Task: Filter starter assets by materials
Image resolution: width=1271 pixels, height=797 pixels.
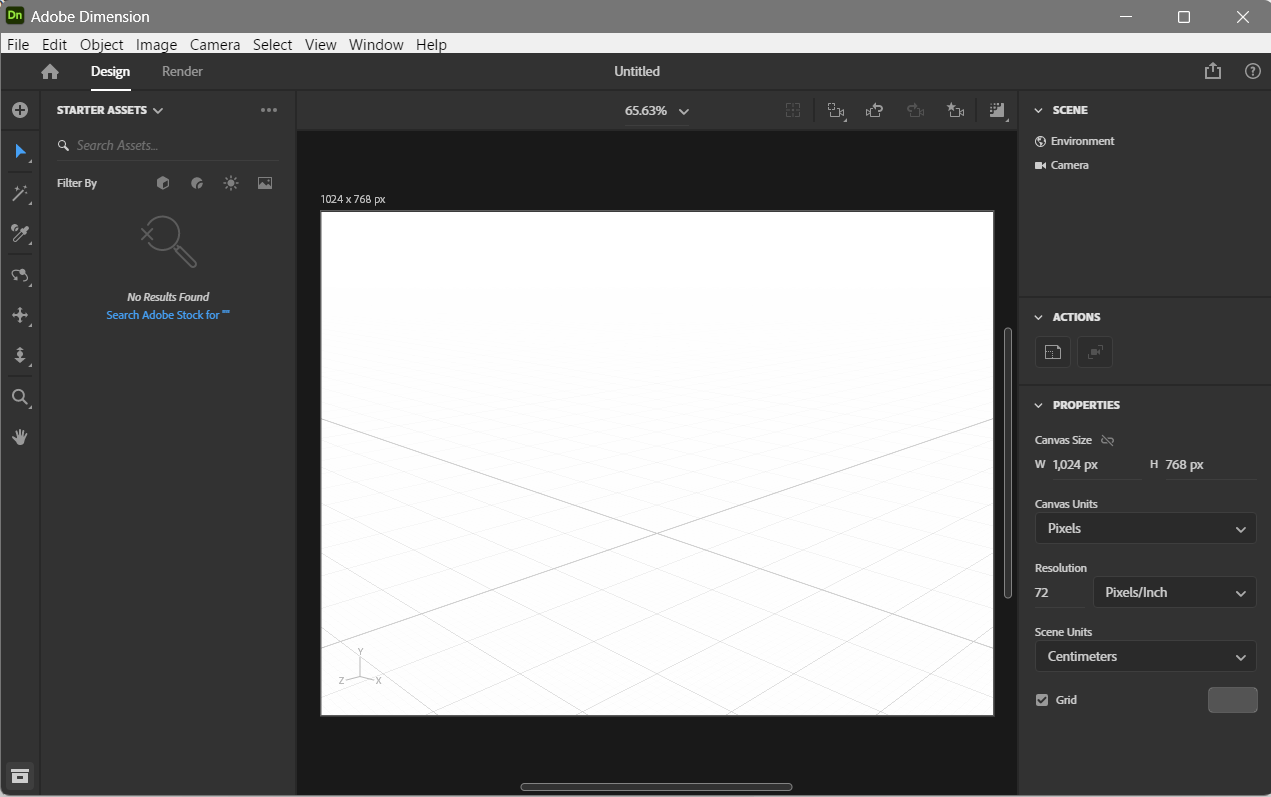Action: click(196, 182)
